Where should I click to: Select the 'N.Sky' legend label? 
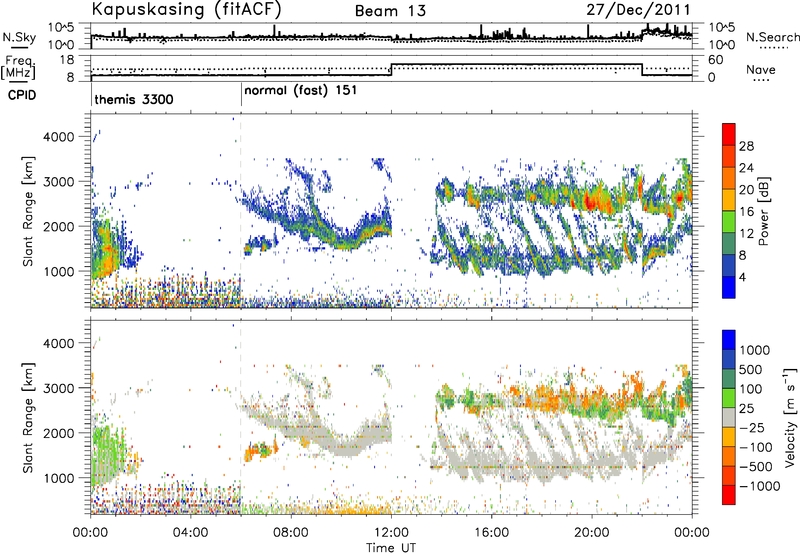[19, 37]
